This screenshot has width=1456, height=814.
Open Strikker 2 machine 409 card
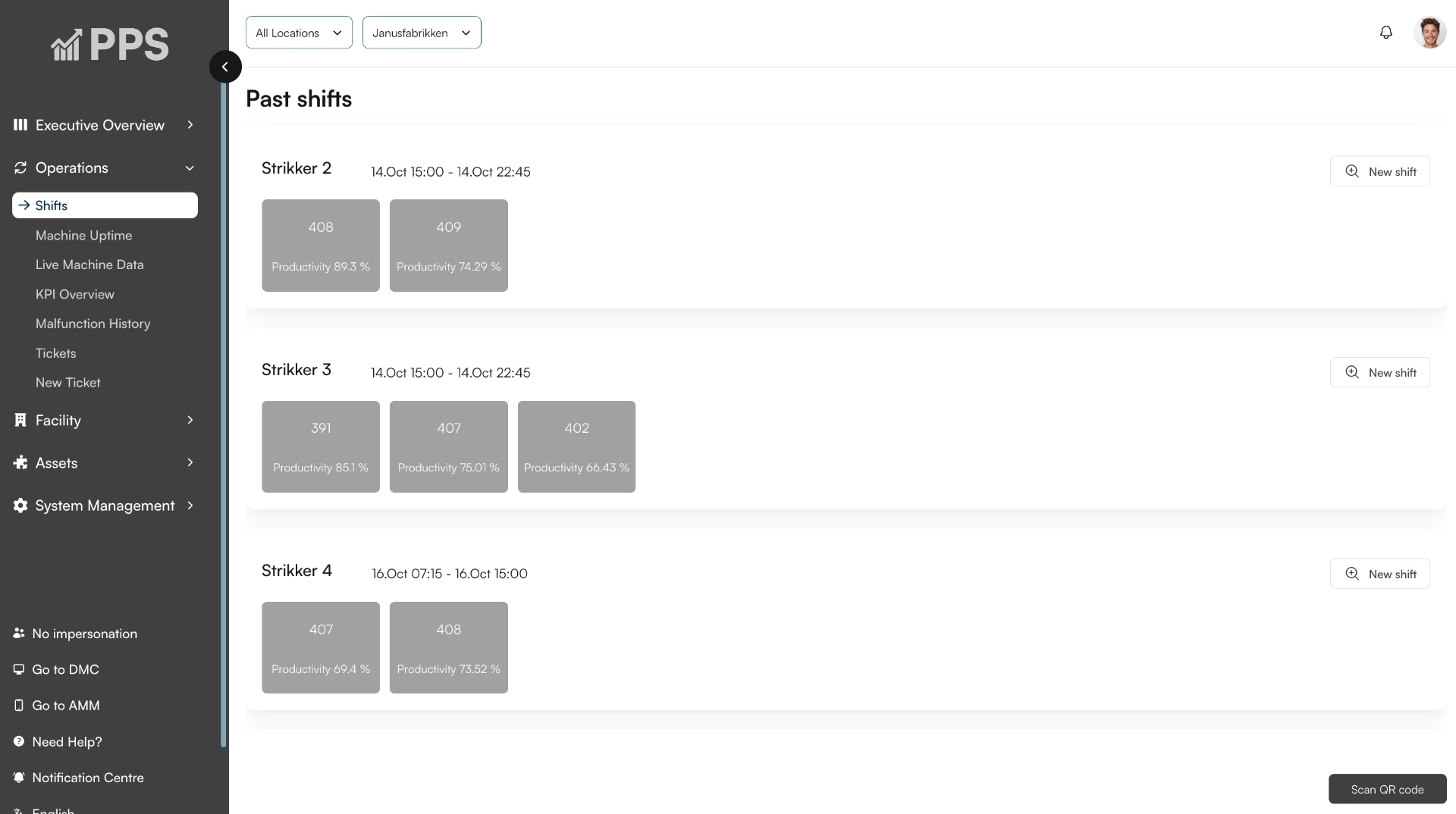pyautogui.click(x=449, y=246)
